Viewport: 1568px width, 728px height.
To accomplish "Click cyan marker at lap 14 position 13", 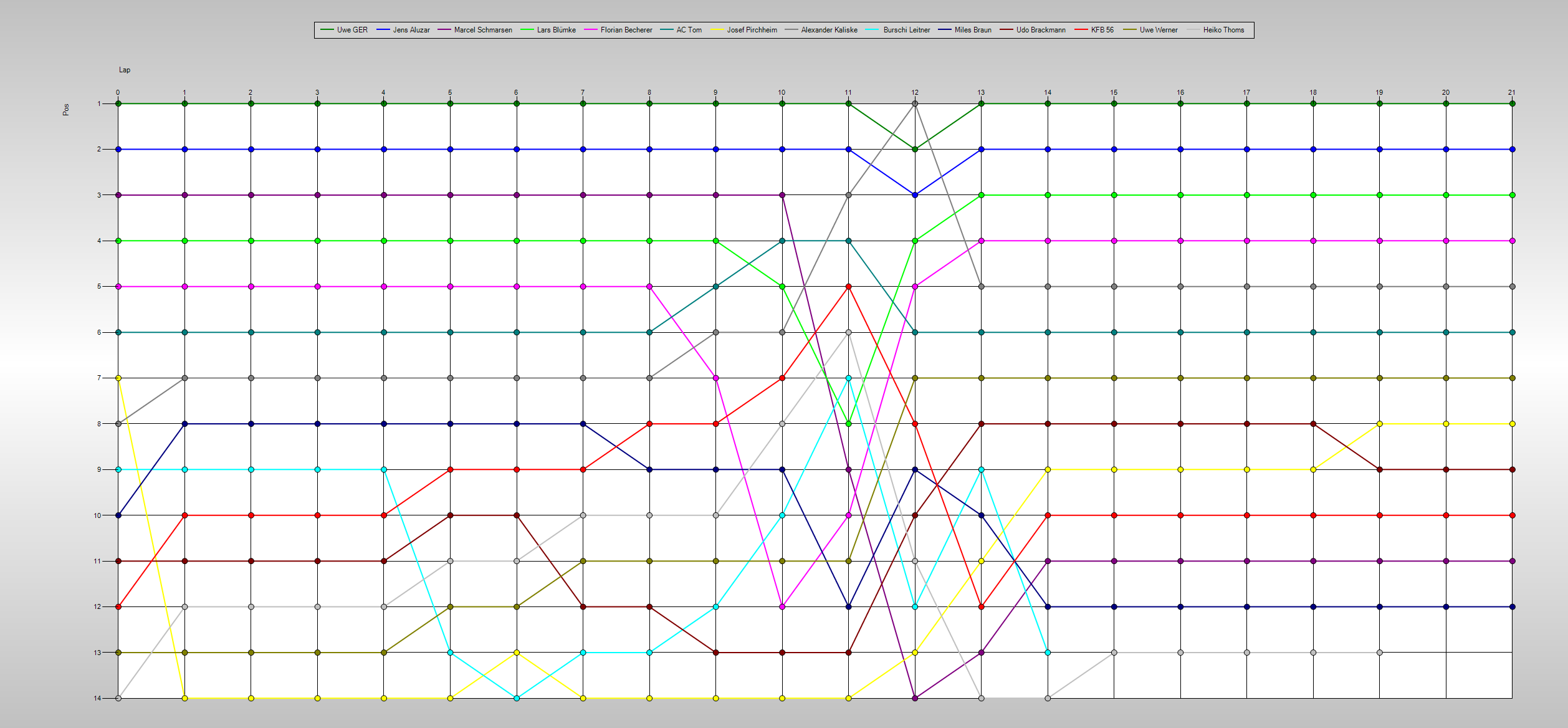I will (x=1048, y=653).
